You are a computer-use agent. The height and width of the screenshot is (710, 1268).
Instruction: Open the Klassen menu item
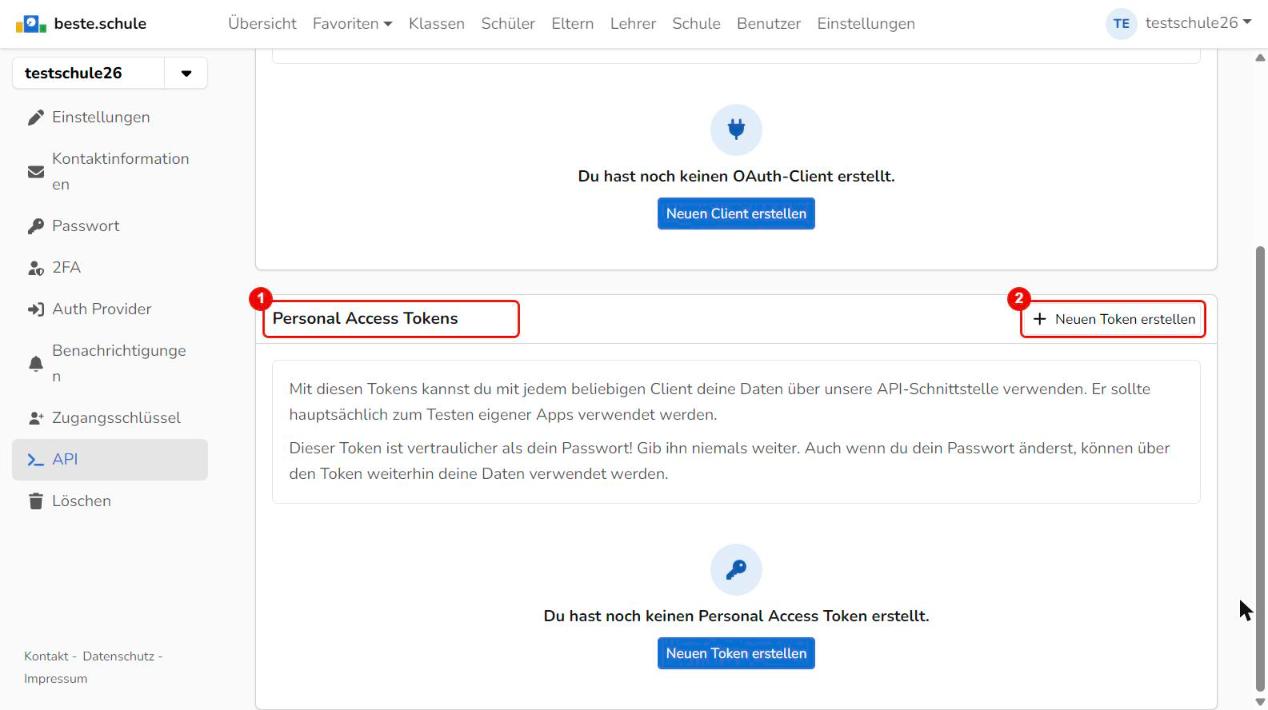[x=437, y=23]
